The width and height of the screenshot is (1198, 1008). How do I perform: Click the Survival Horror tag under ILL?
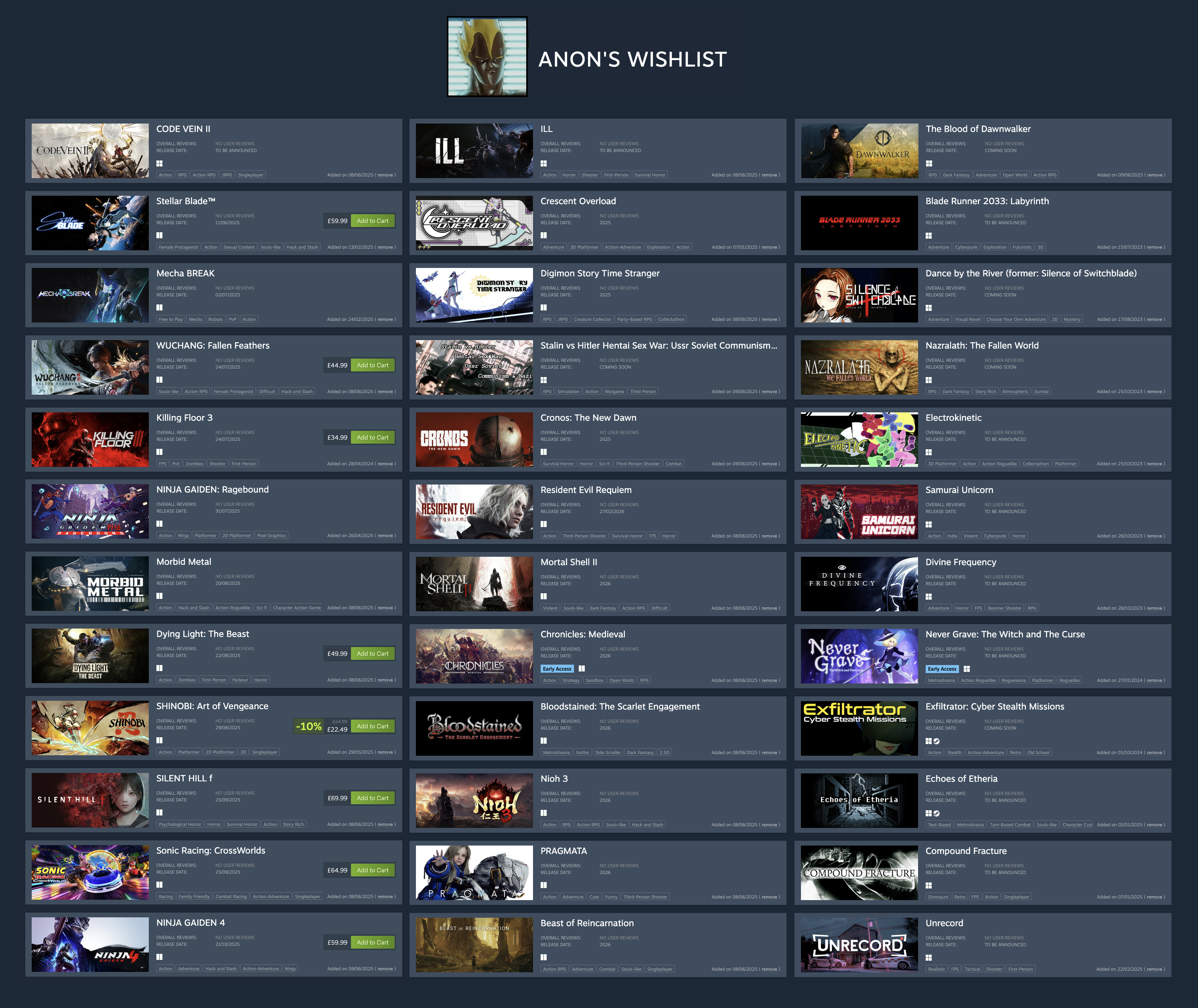[650, 175]
